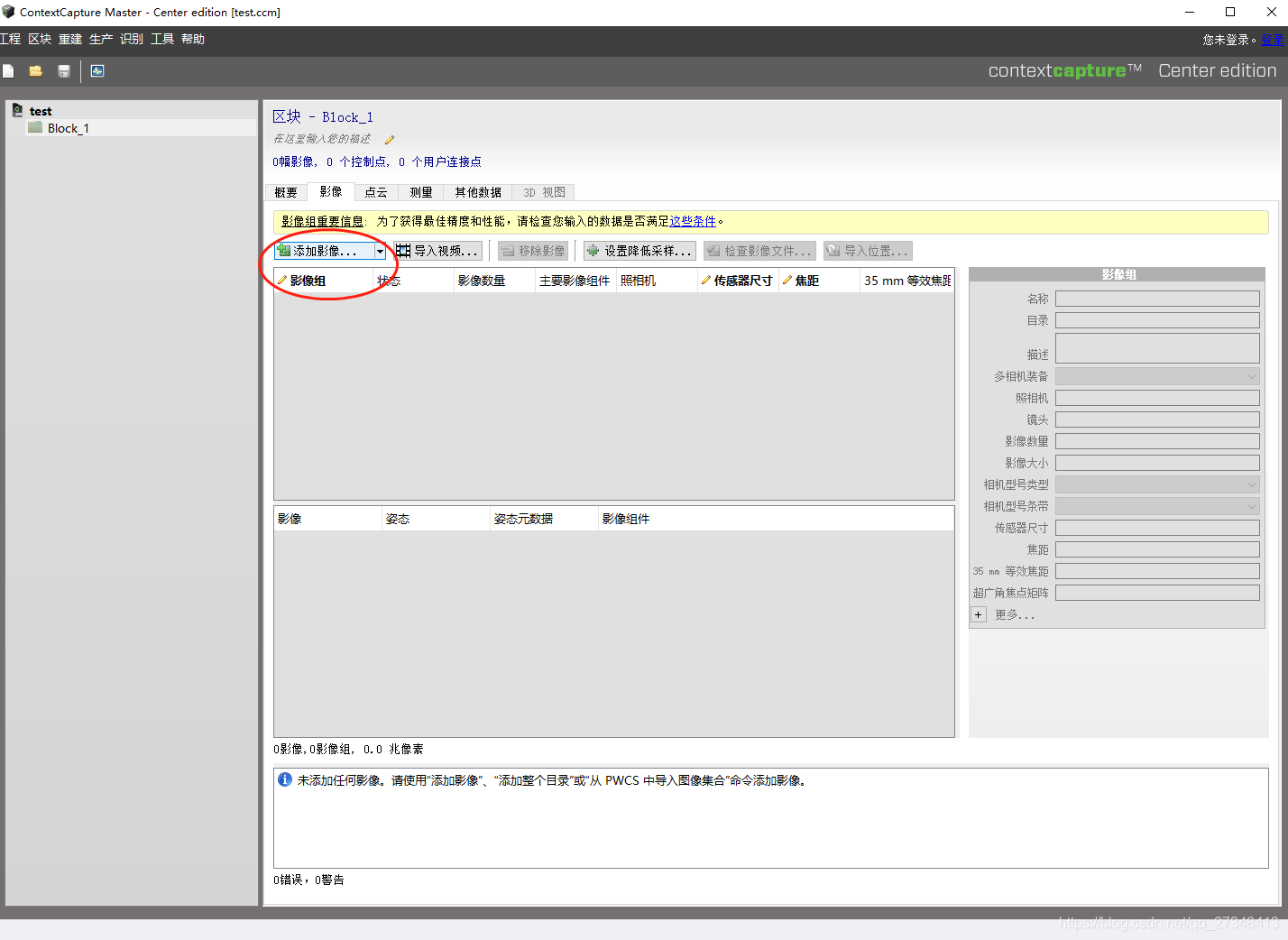Click the edit pencil on 焦距 column

point(787,281)
